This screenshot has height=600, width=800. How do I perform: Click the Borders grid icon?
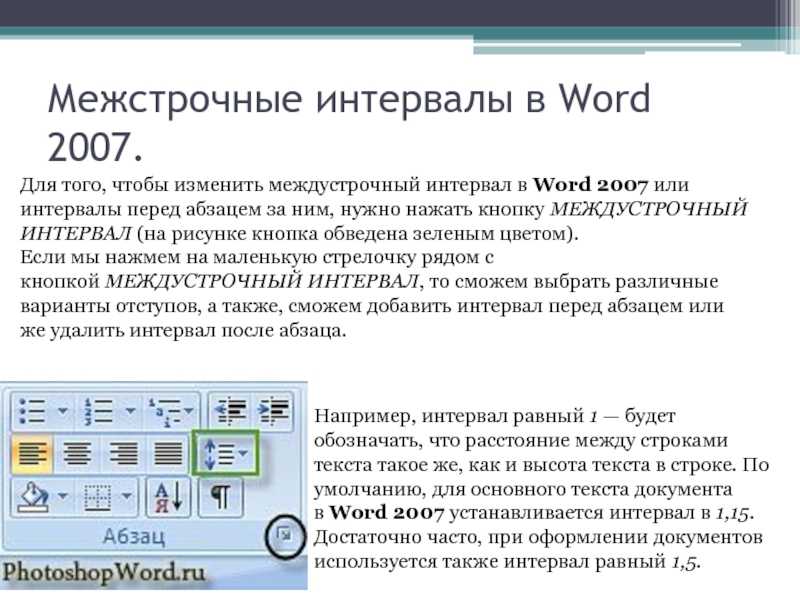[x=97, y=496]
